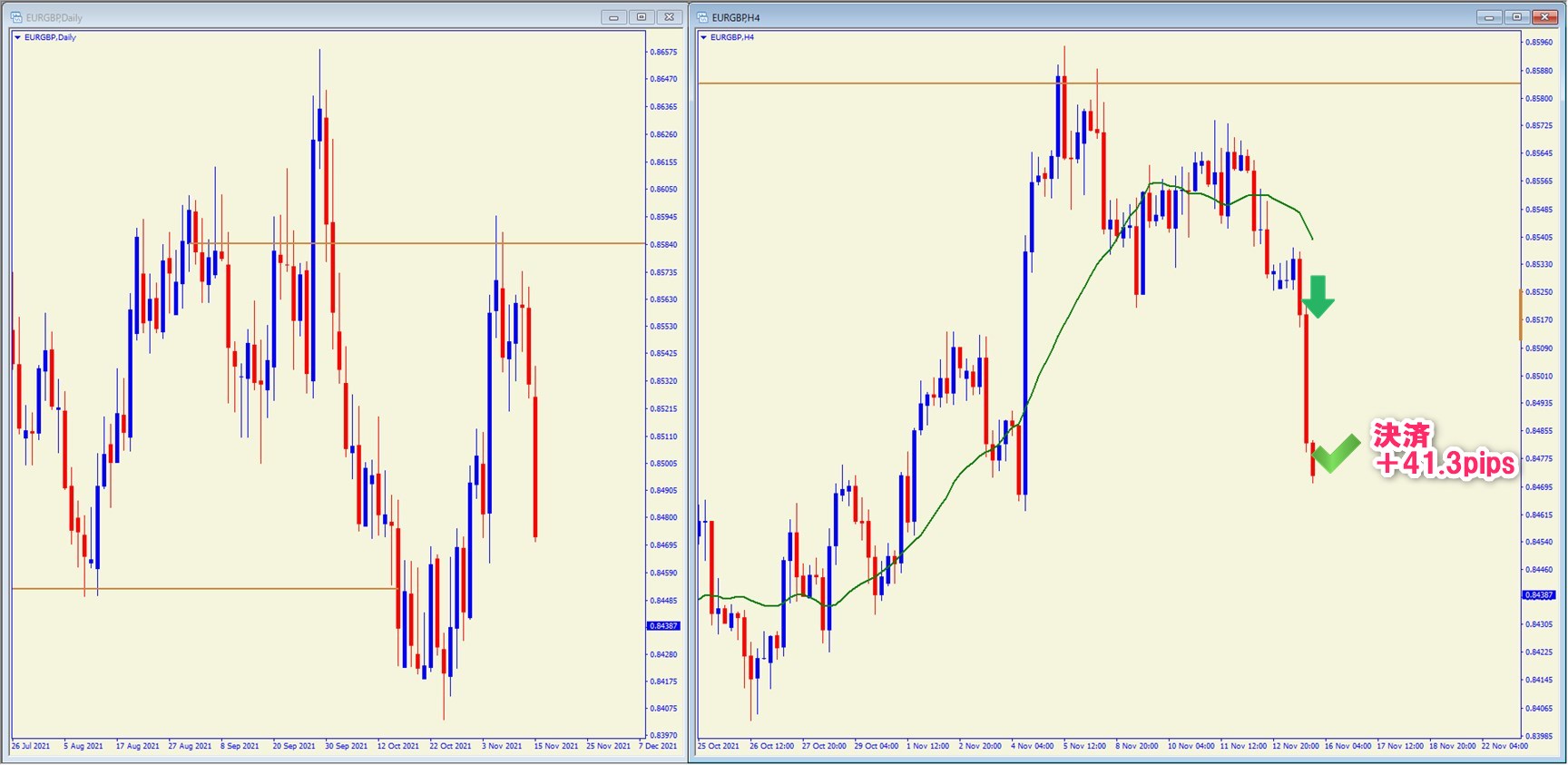Expand the arrow beside EURGBP,Daily chart label

[x=18, y=38]
